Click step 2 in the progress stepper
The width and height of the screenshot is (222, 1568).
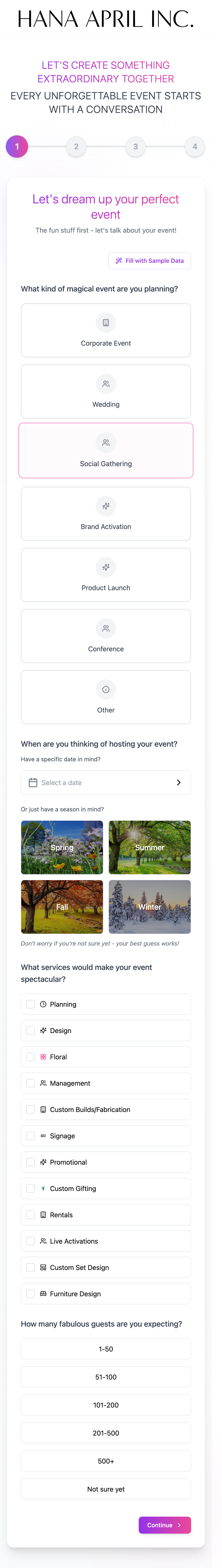76,146
